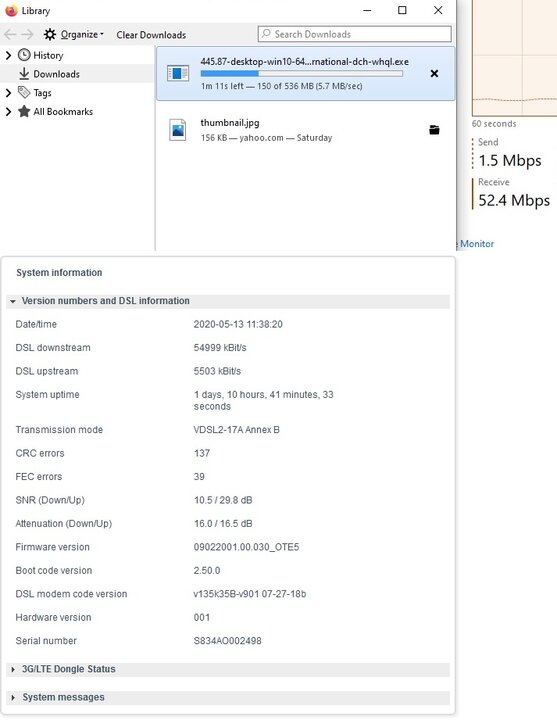Click the downloading exe file icon

coord(178,73)
